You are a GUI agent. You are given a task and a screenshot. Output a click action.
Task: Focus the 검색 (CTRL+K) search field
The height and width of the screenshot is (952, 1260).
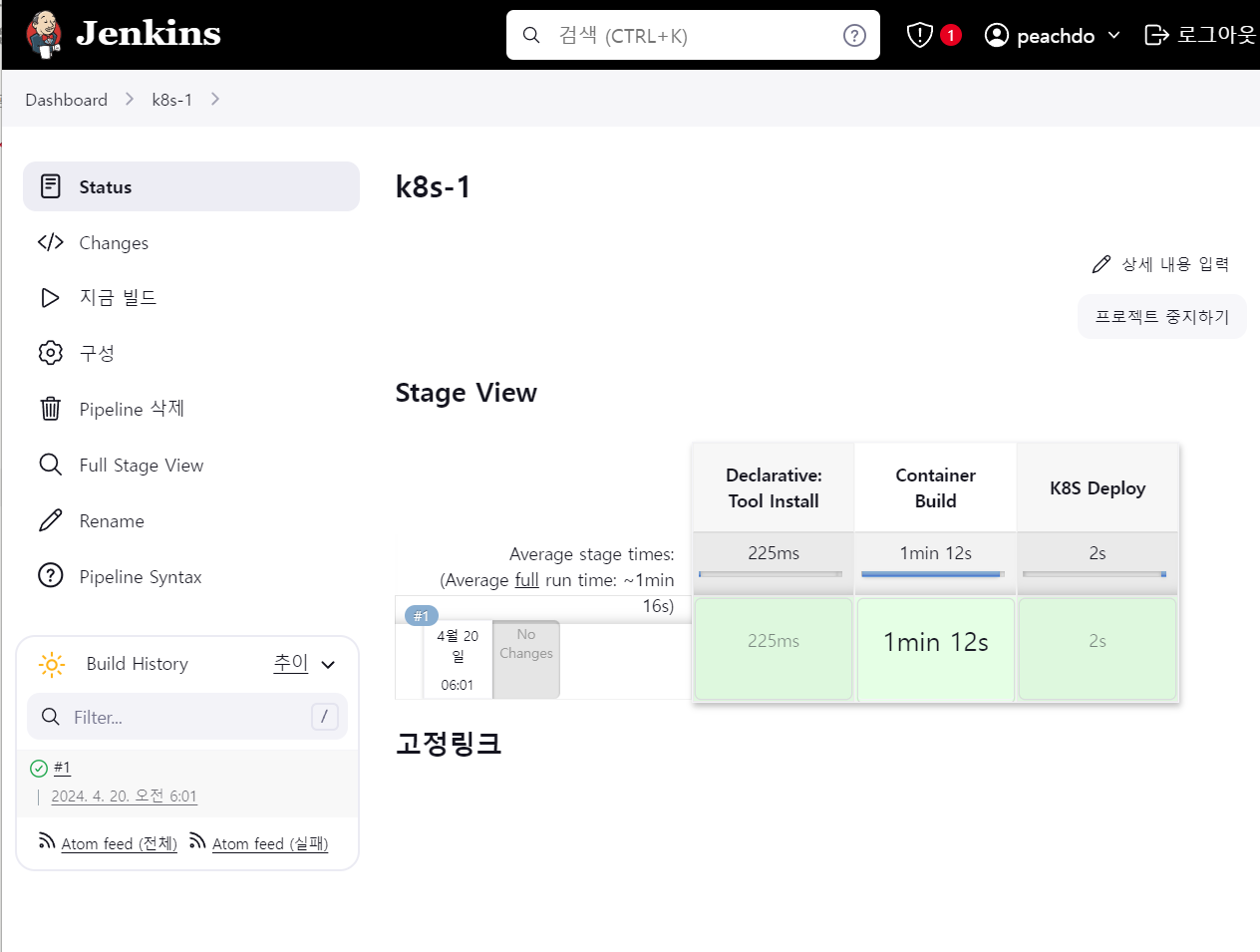pyautogui.click(x=693, y=35)
